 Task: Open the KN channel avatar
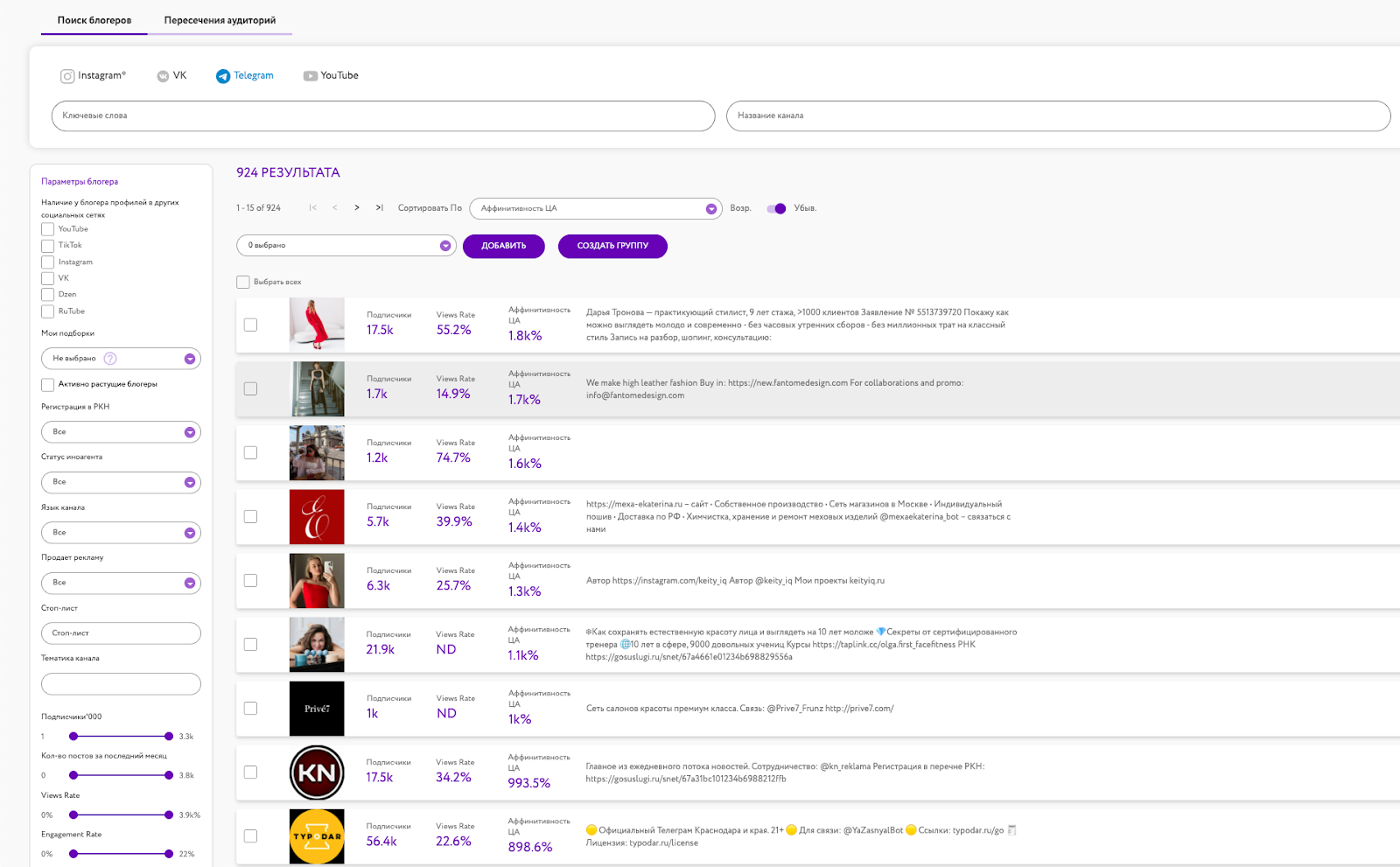click(x=317, y=773)
